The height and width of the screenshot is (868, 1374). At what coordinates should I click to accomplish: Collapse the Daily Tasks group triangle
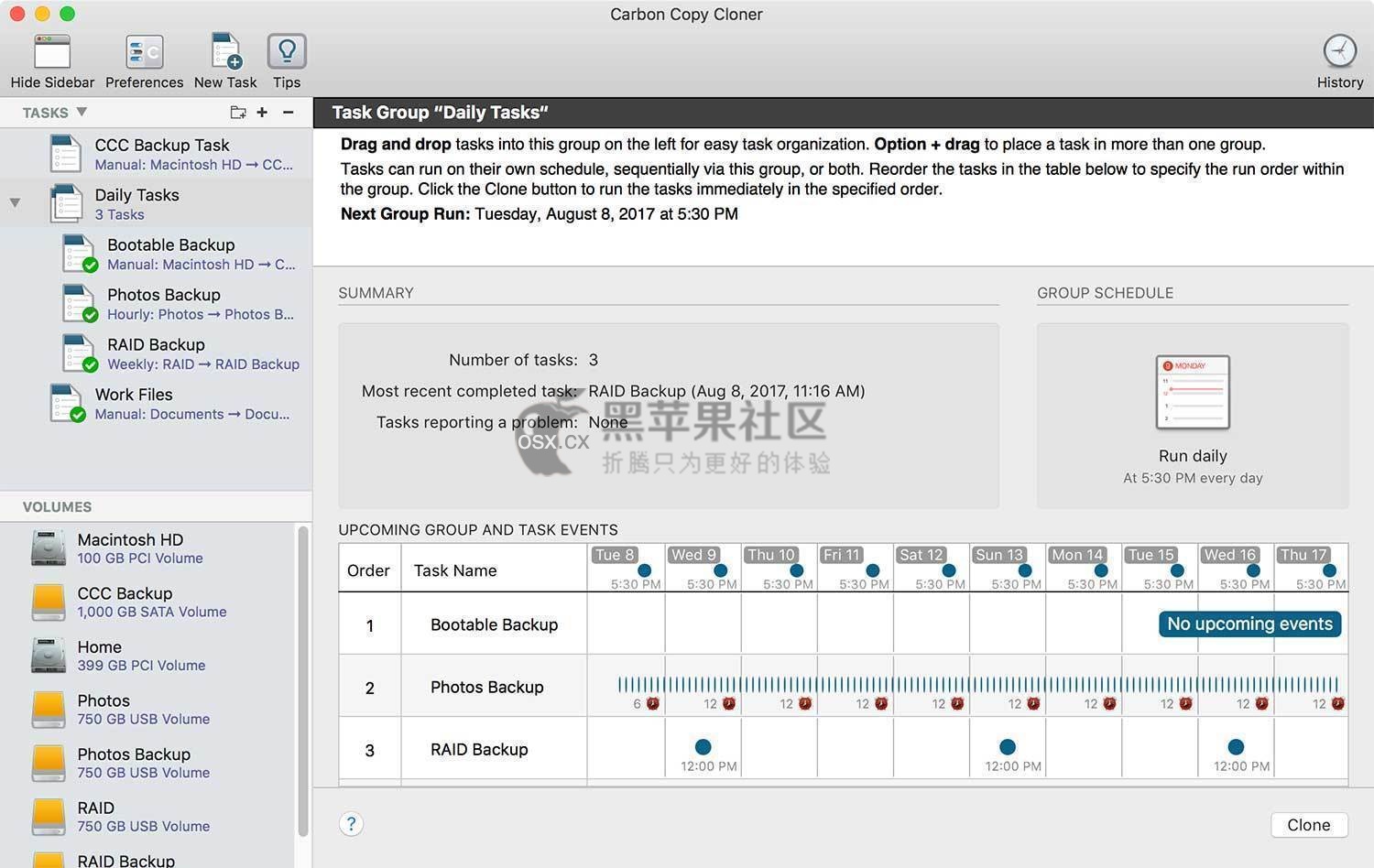(x=15, y=202)
